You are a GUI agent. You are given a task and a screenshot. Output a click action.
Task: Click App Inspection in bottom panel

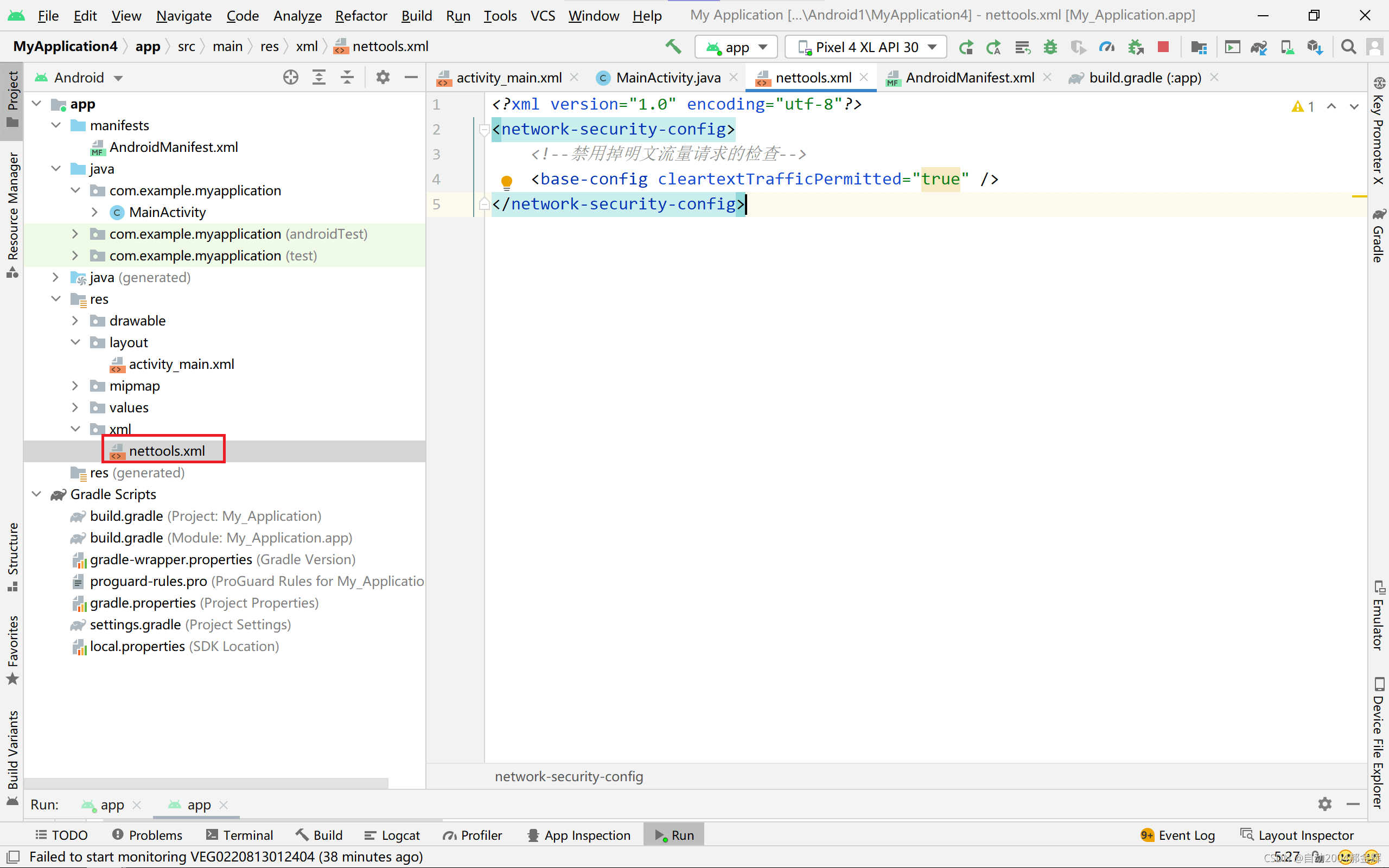pyautogui.click(x=578, y=835)
